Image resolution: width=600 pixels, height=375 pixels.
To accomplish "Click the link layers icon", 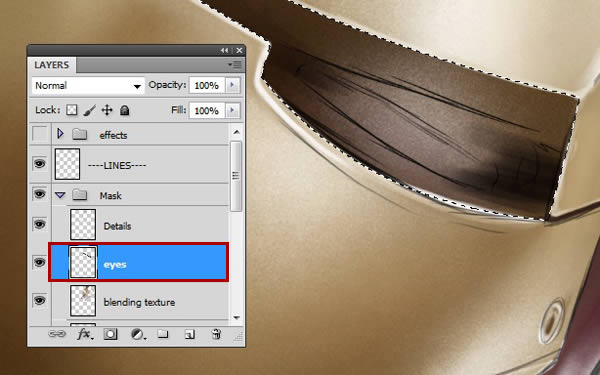I will click(x=57, y=334).
